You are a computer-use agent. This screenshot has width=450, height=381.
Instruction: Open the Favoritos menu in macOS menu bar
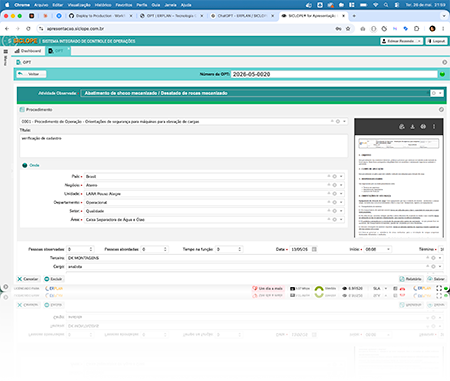point(124,5)
